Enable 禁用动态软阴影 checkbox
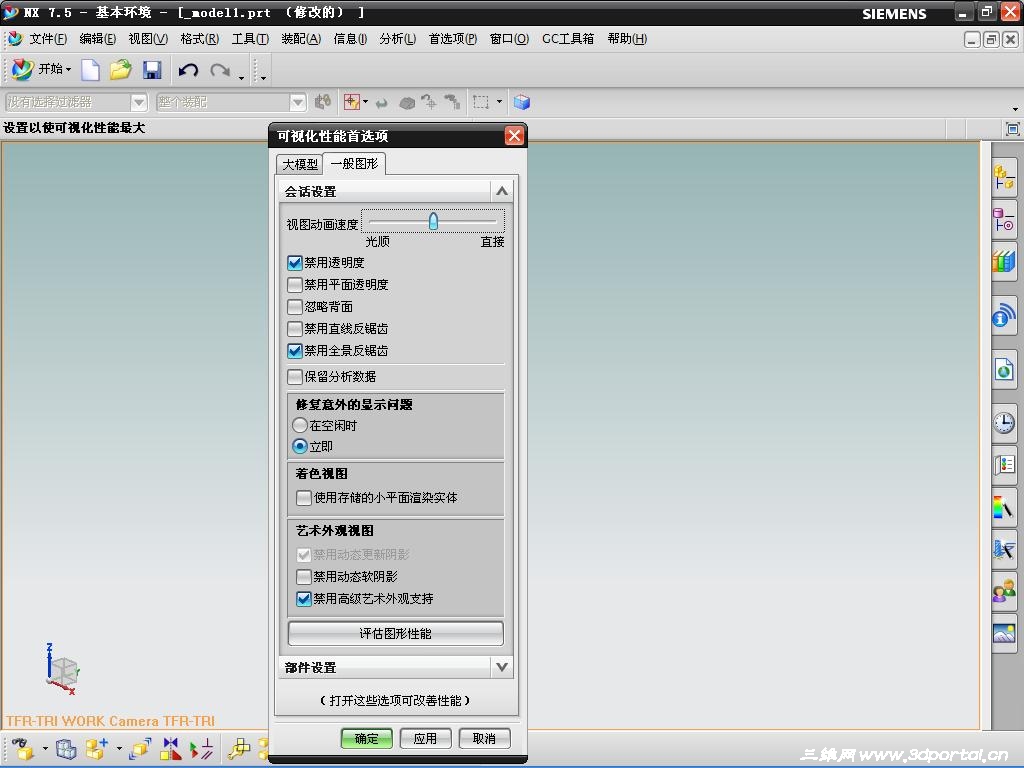 click(304, 577)
